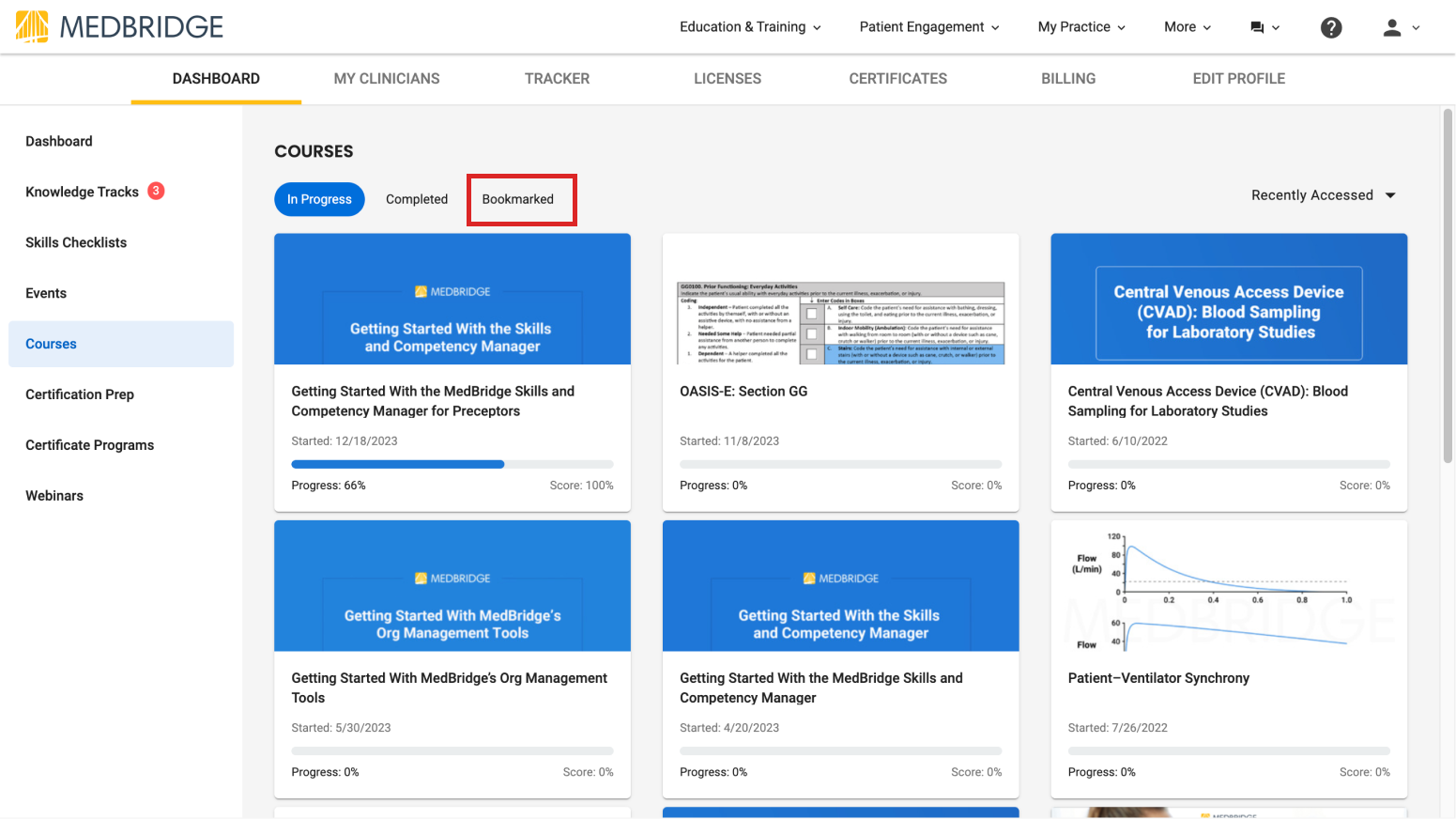Click 'Started: 5/30/2023' text
The image size is (1456, 819).
click(341, 728)
